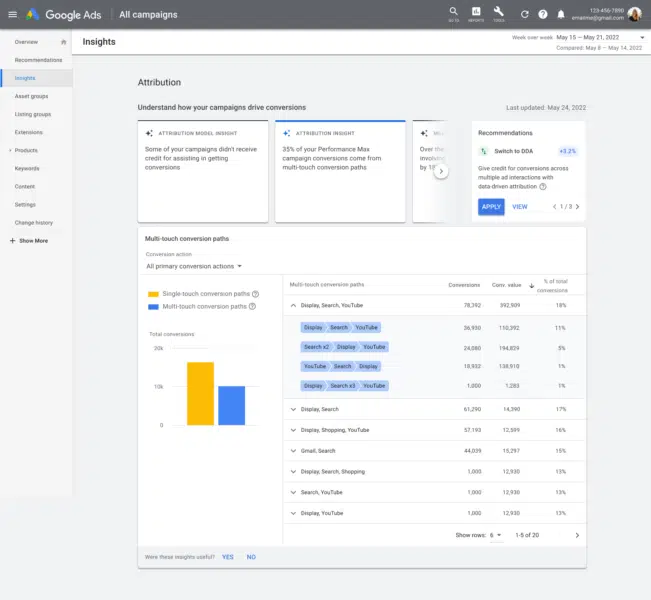Click the user profile avatar
This screenshot has width=651, height=600.
(634, 14)
